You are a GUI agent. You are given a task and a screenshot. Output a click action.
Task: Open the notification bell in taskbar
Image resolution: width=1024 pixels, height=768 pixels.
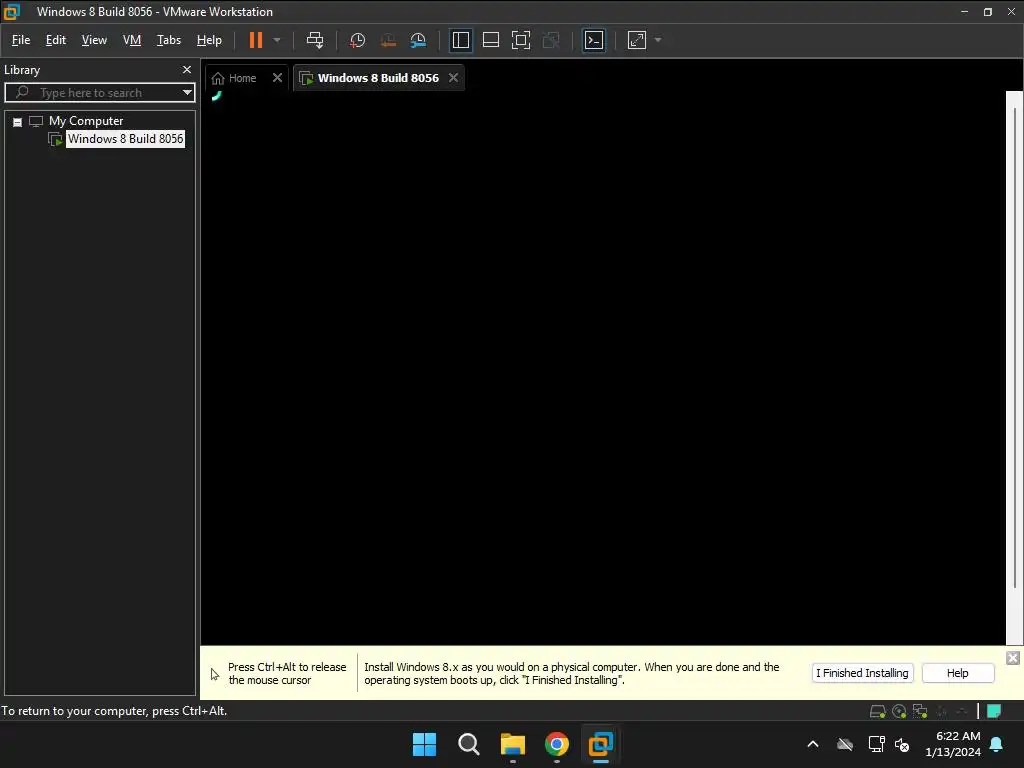click(997, 744)
